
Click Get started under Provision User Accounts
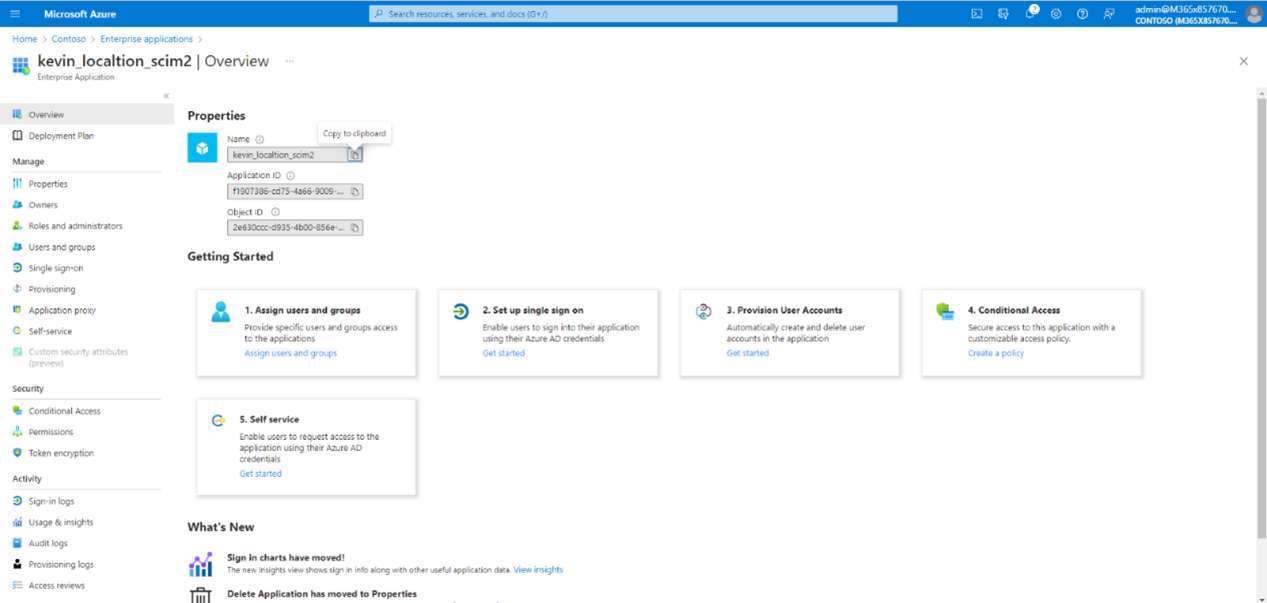point(748,353)
